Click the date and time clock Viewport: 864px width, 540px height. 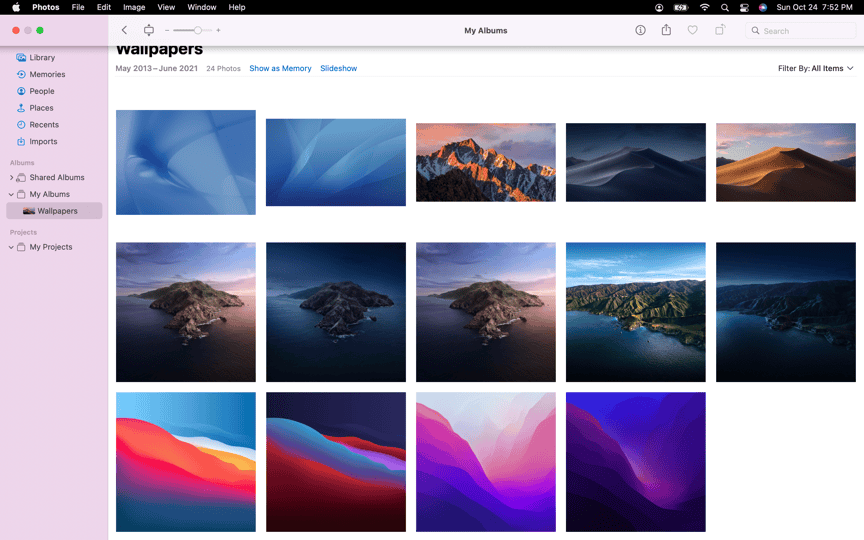point(814,7)
